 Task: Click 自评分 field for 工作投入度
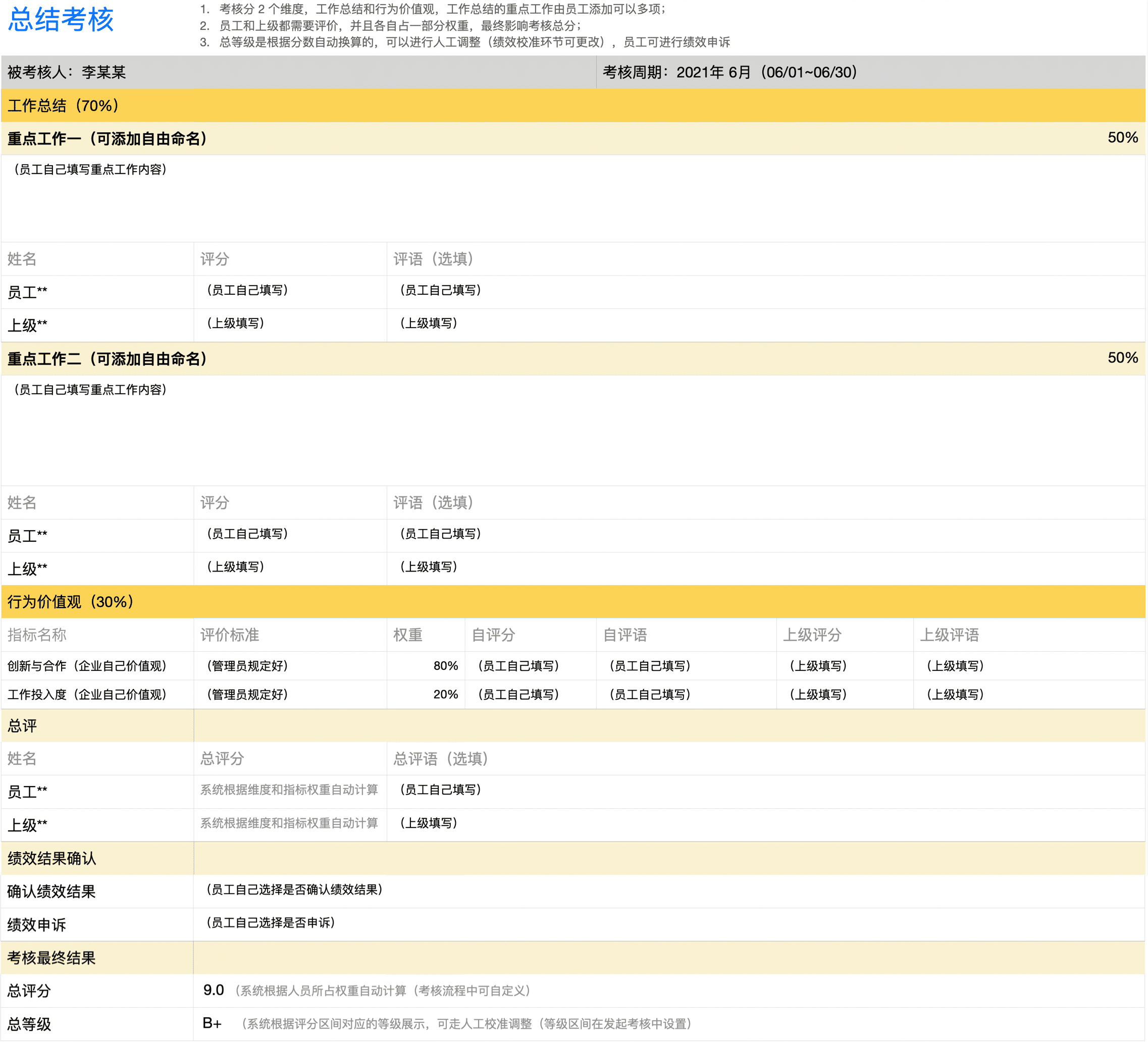(531, 694)
